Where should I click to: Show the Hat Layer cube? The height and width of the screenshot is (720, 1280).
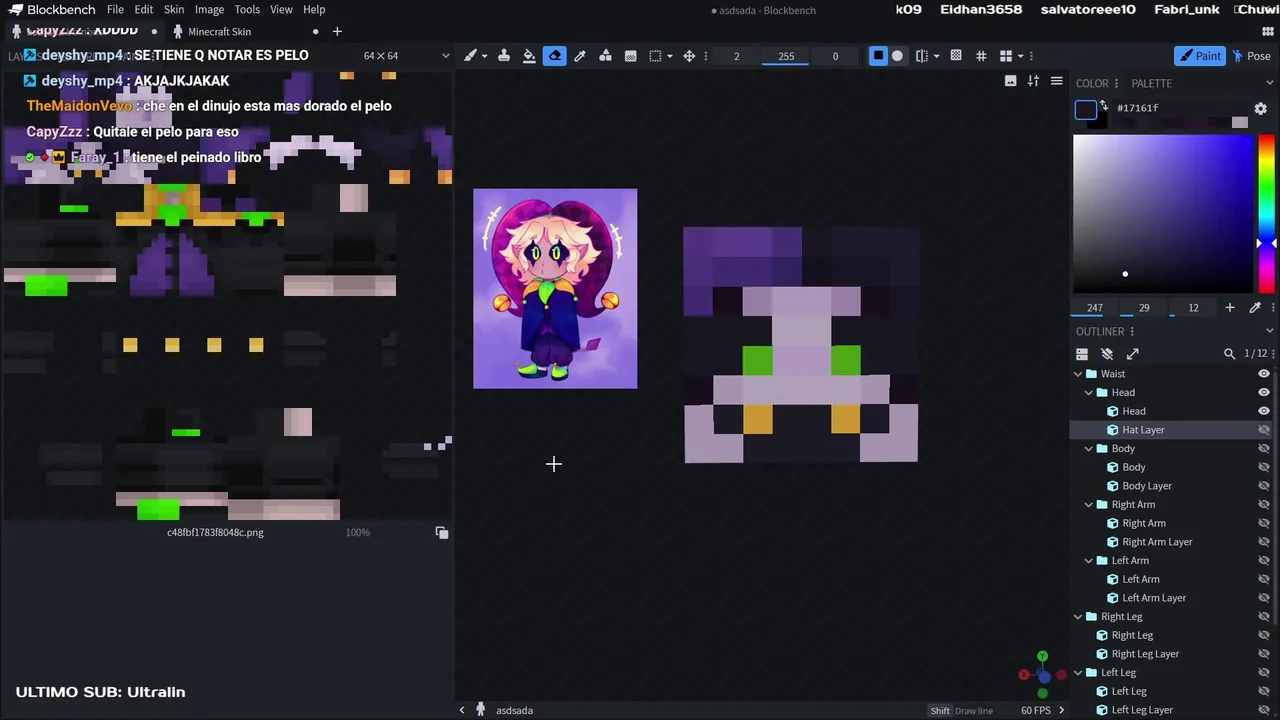point(1264,430)
